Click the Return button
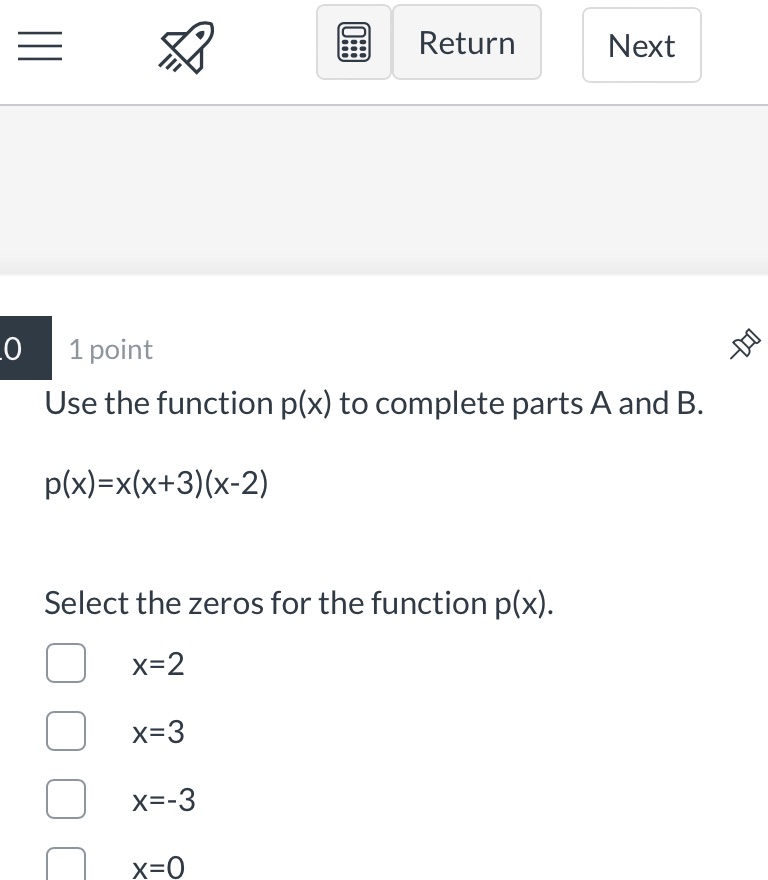Image resolution: width=768 pixels, height=880 pixels. click(x=466, y=42)
